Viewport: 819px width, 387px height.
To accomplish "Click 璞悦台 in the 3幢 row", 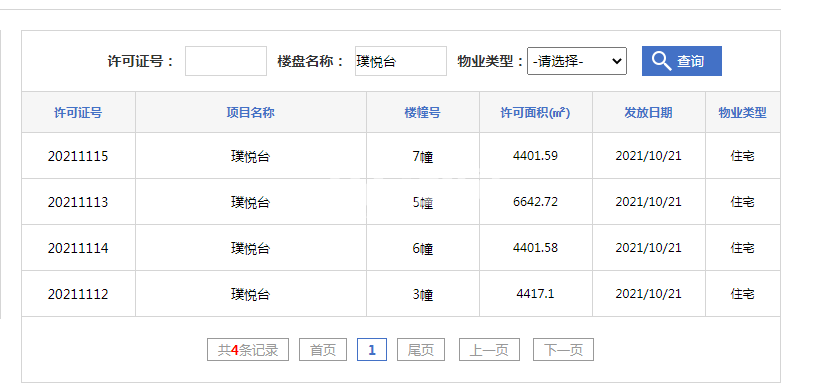I will (251, 294).
